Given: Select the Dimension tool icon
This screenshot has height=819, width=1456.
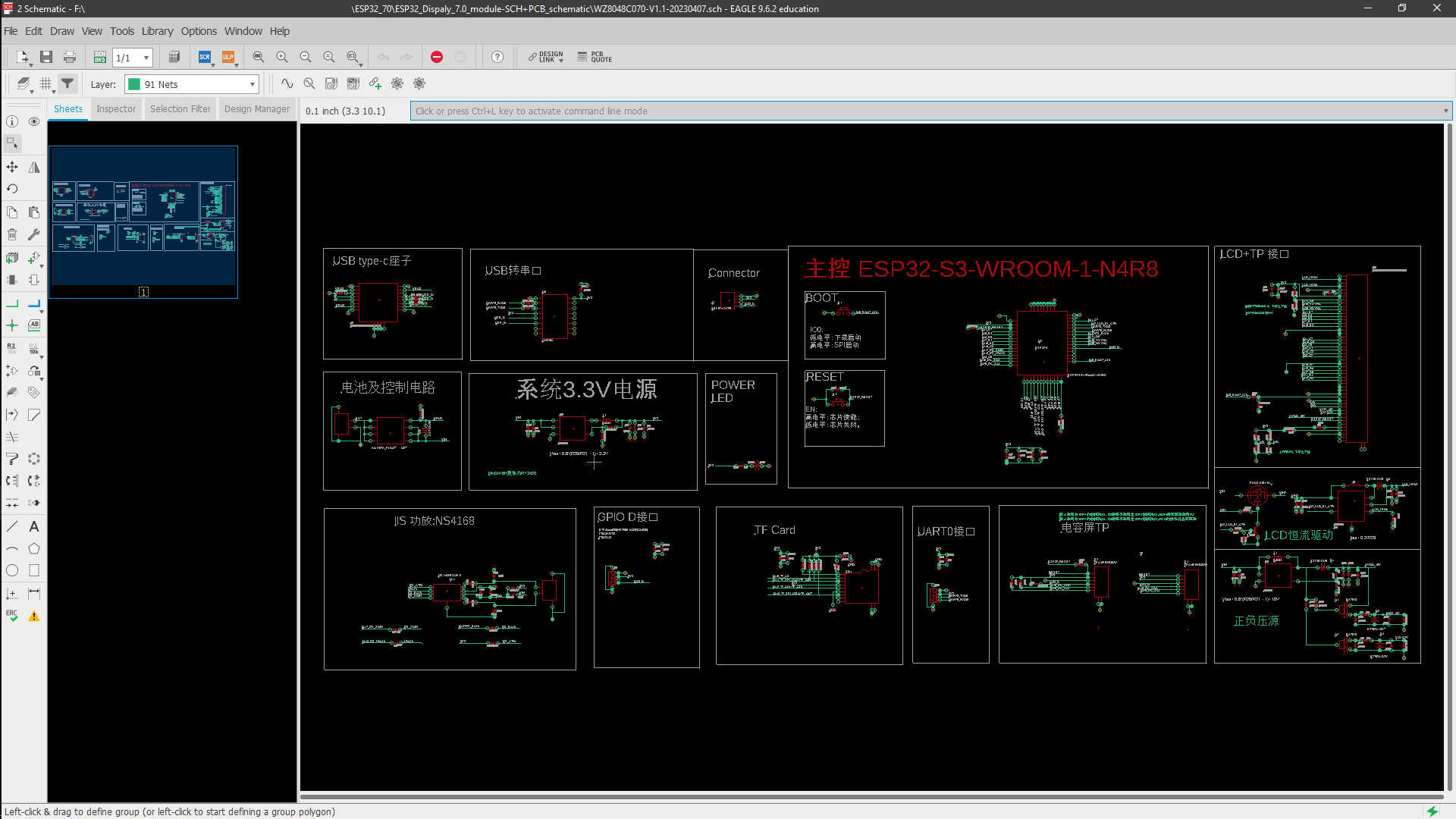Looking at the screenshot, I should 34,593.
